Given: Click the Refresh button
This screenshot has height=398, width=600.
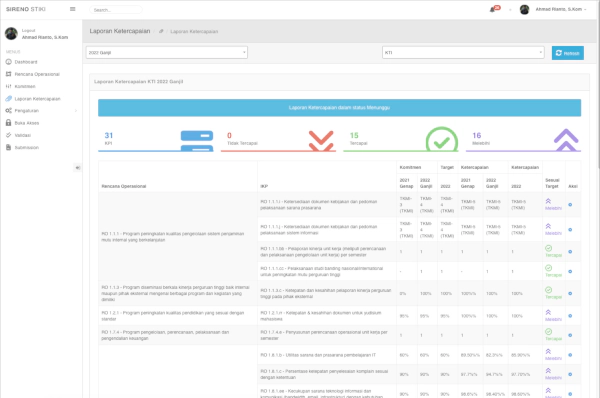Looking at the screenshot, I should (567, 53).
